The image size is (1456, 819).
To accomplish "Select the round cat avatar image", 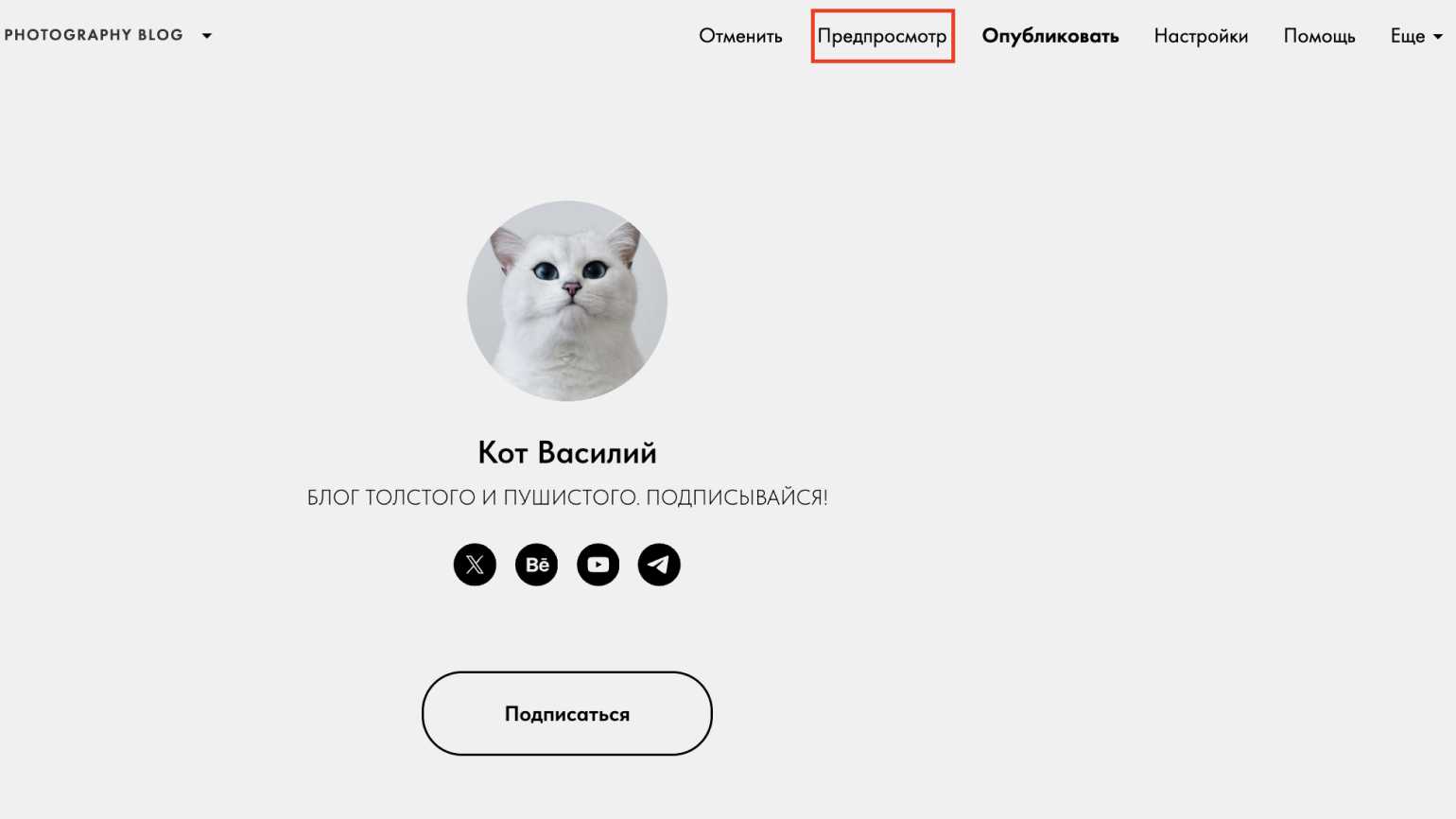I will [x=567, y=301].
